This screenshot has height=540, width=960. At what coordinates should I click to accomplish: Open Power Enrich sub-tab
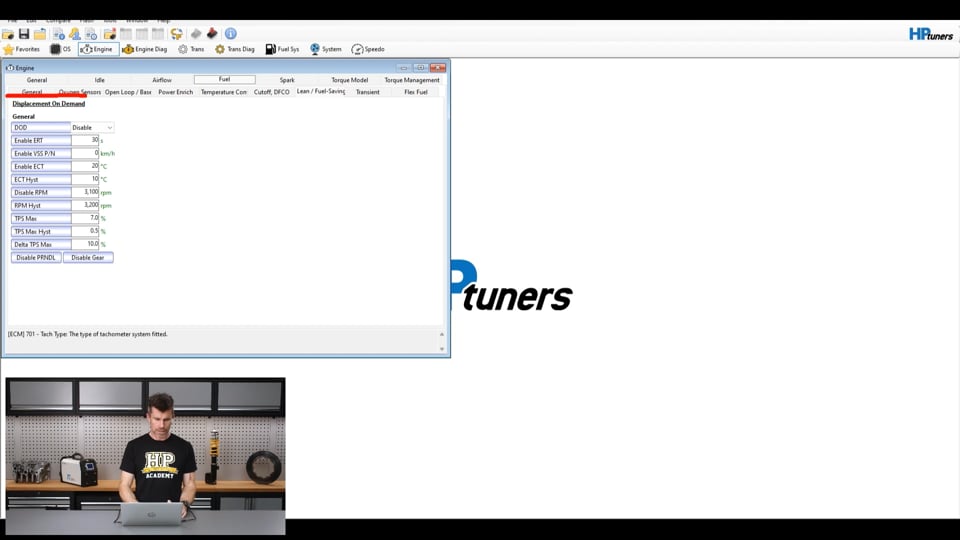tap(176, 92)
